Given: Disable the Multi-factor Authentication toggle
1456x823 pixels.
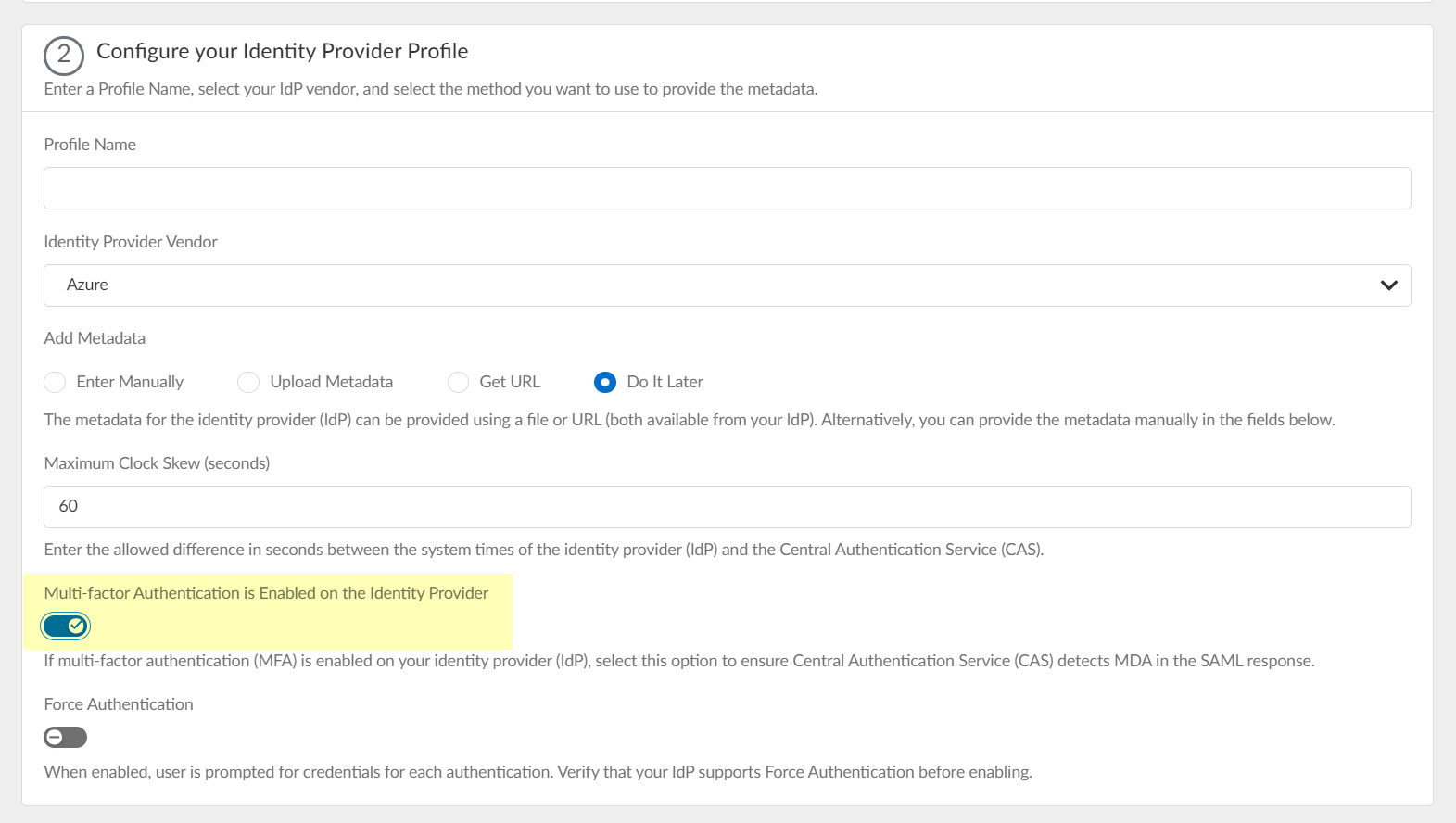Looking at the screenshot, I should (x=66, y=627).
